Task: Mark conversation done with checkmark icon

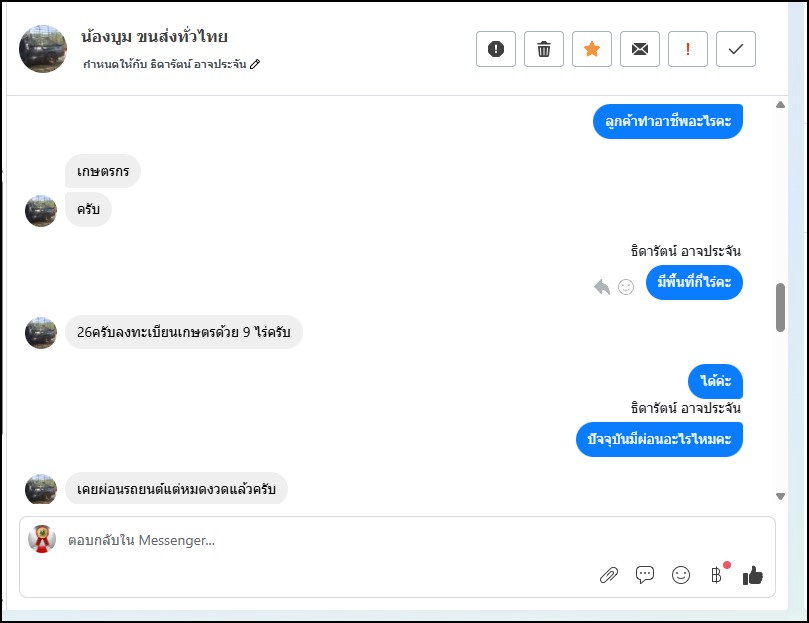Action: (x=736, y=49)
